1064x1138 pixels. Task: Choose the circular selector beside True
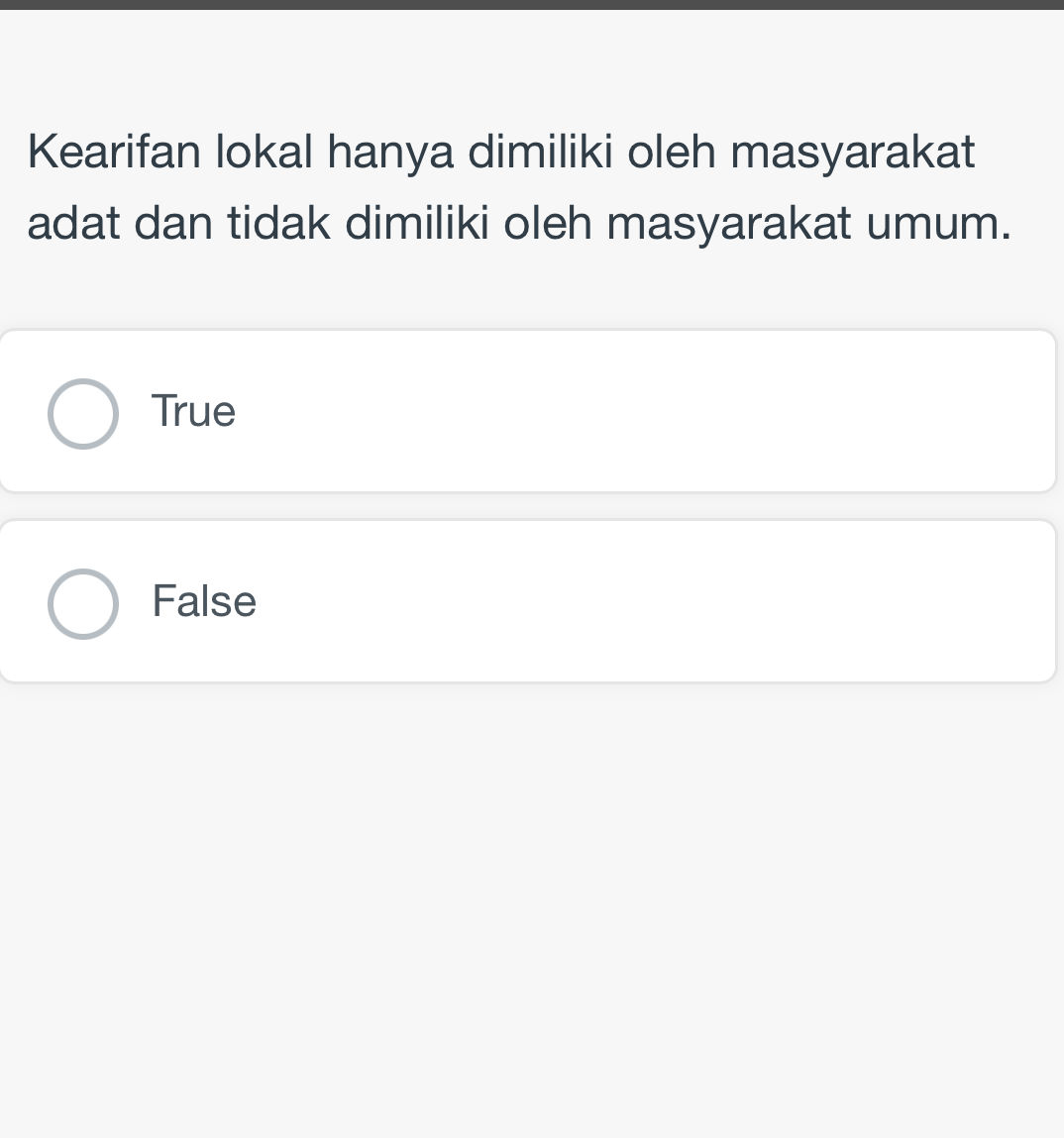83,413
